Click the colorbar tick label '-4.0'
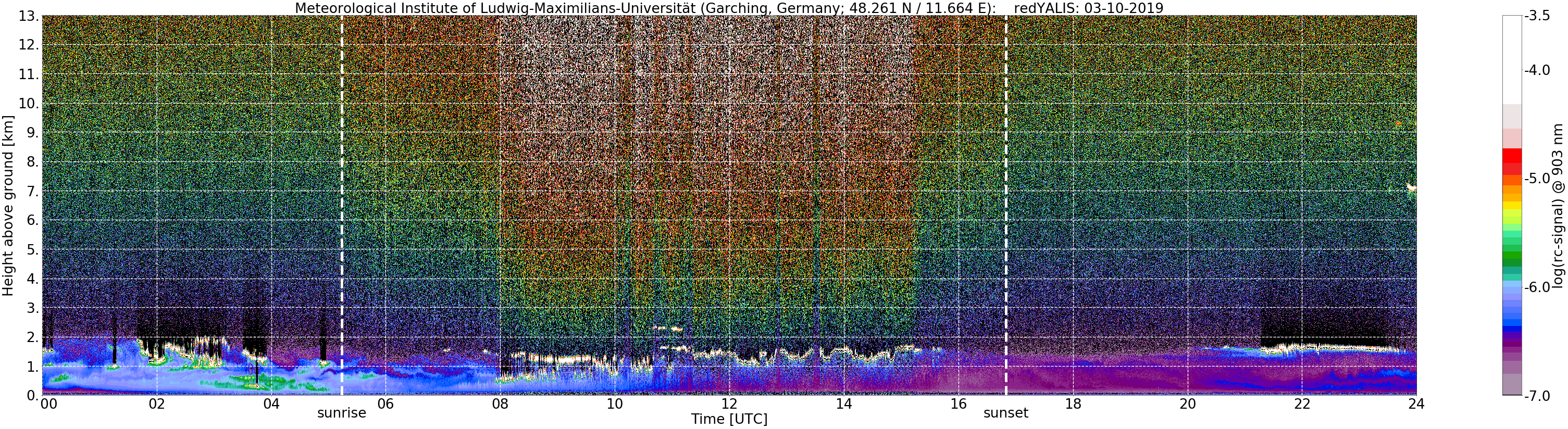Screen dimensions: 1568x429 pyautogui.click(x=1537, y=71)
